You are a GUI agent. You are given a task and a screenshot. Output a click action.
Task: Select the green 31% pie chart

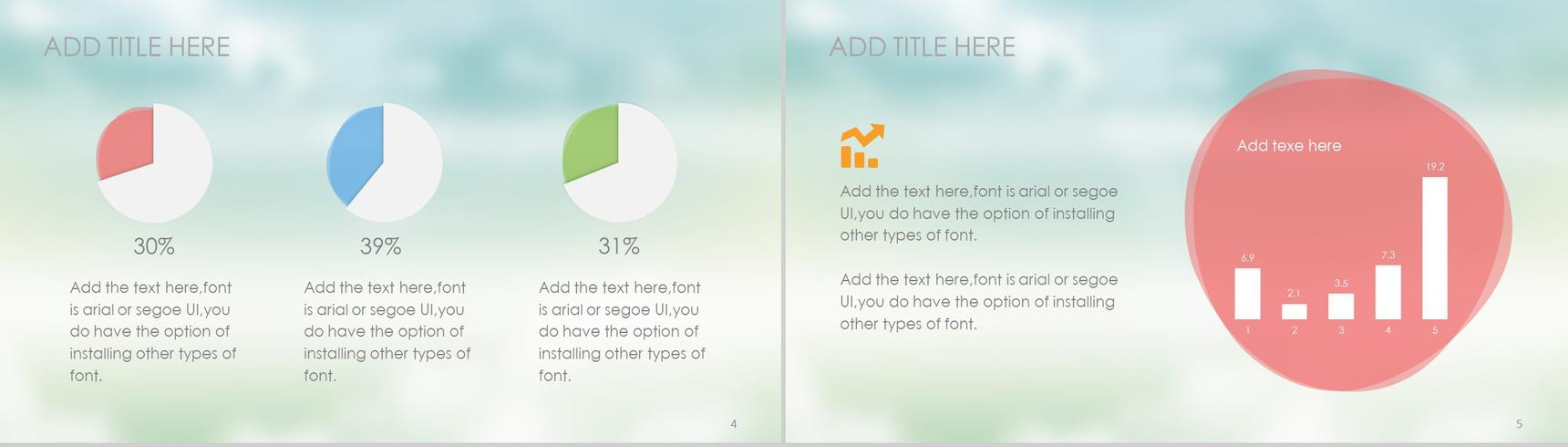point(619,163)
